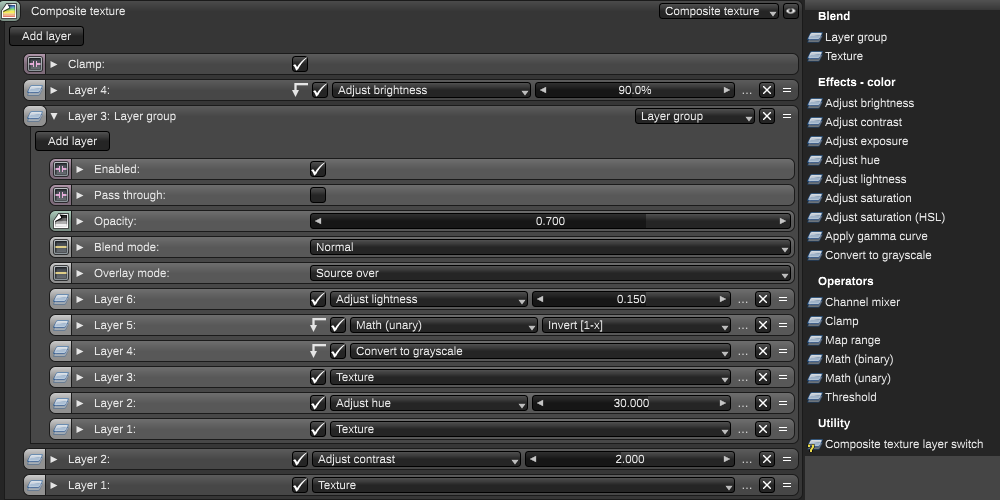Screen dimensions: 1000x500
Task: Select Adjust saturation (HSL) from the effects list
Action: (x=884, y=217)
